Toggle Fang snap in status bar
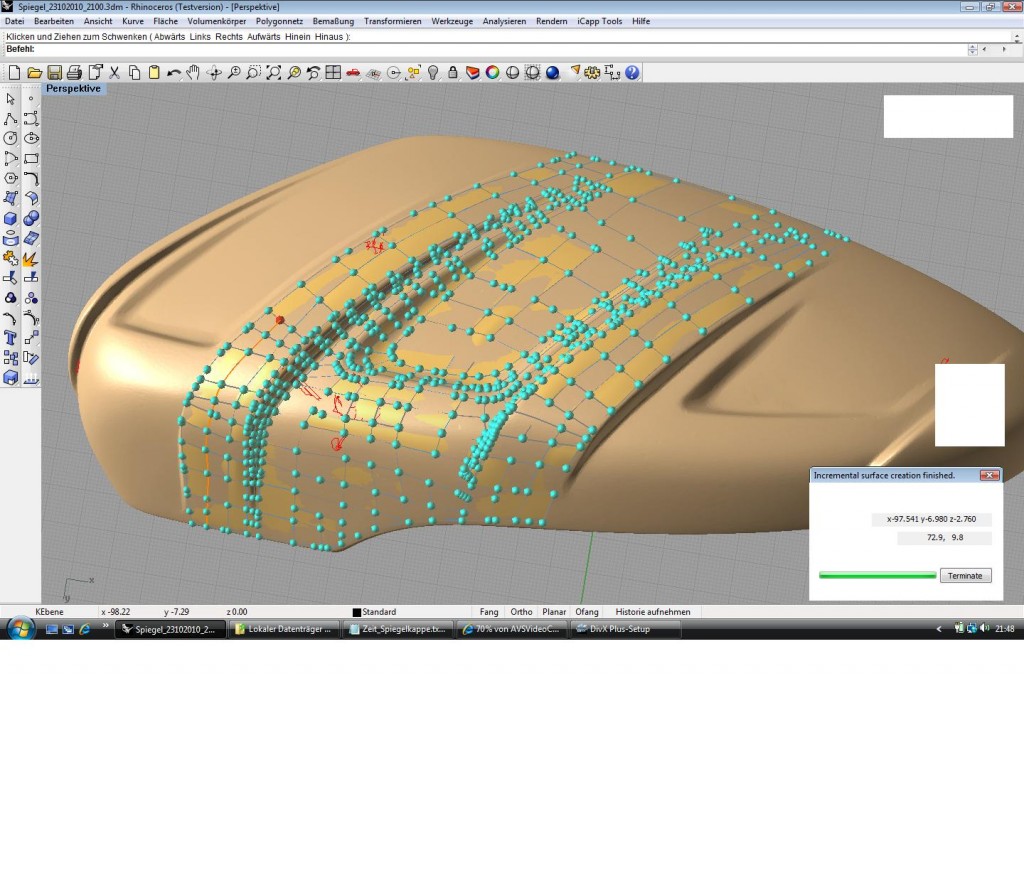Viewport: 1024px width, 870px height. point(489,612)
